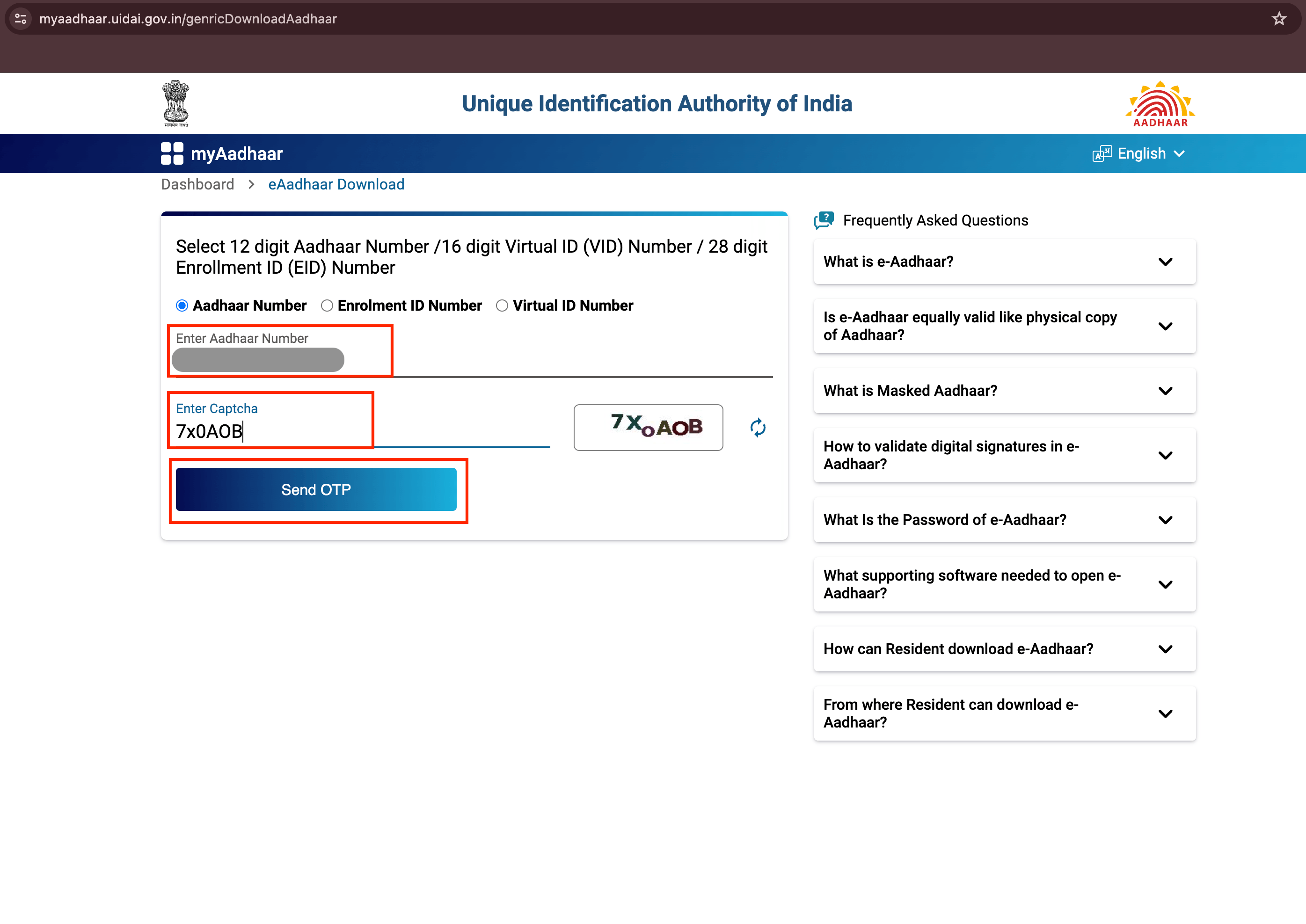Select the Enrolment ID Number option
The image size is (1306, 924).
[327, 306]
